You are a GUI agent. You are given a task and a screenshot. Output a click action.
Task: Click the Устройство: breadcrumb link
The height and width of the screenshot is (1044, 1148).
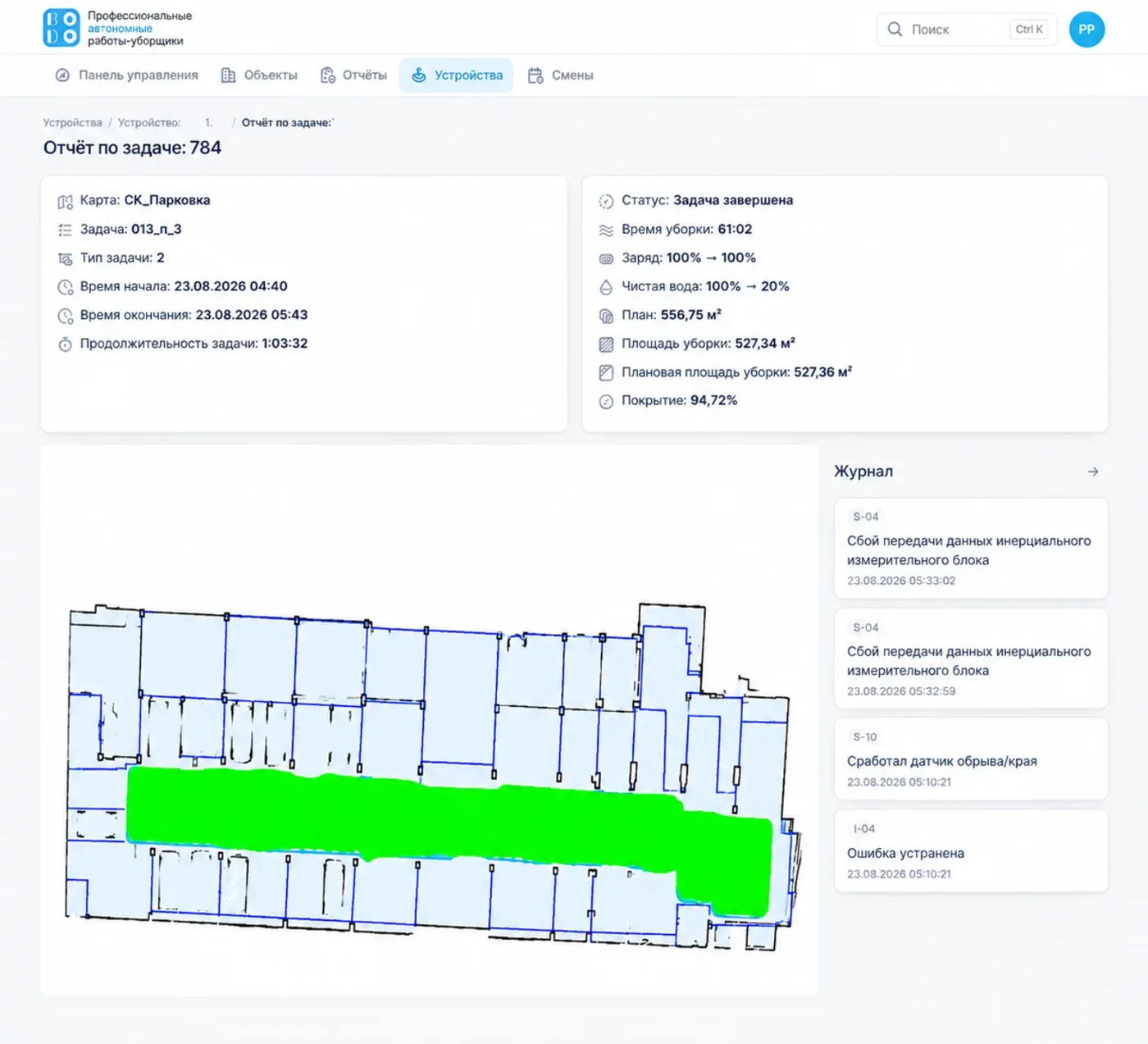[148, 123]
